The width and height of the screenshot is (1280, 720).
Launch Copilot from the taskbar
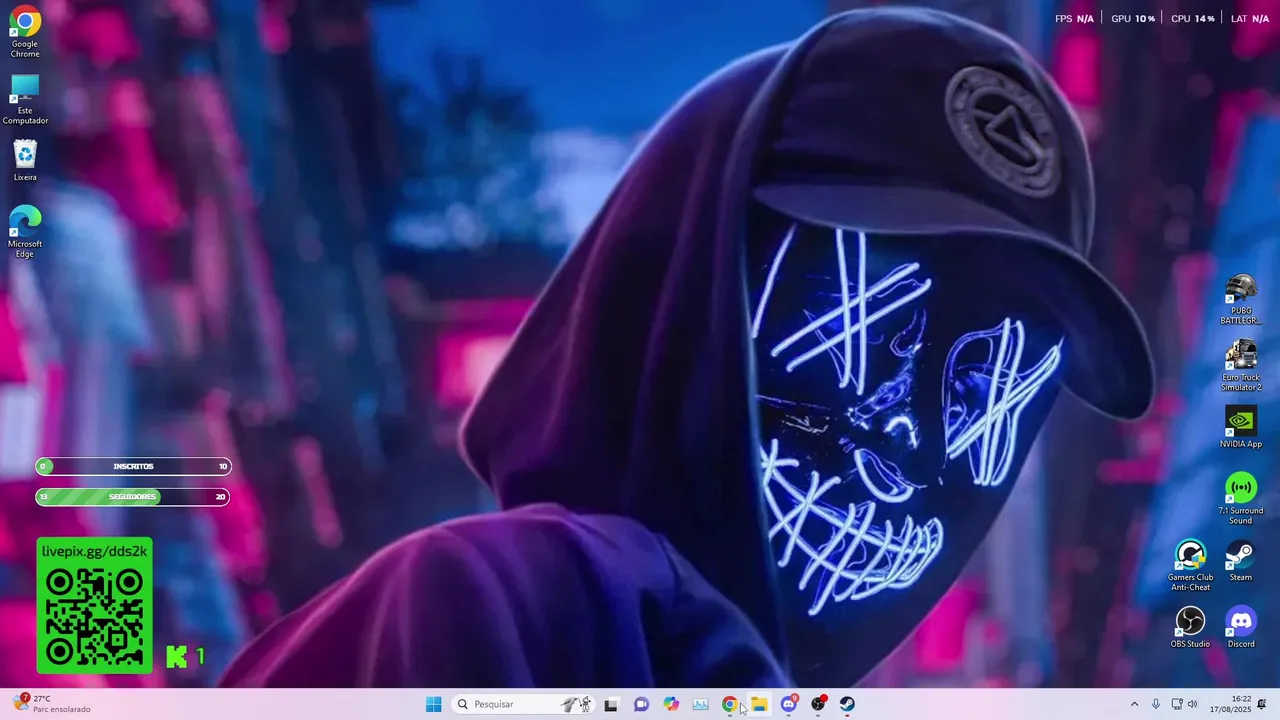pos(671,704)
